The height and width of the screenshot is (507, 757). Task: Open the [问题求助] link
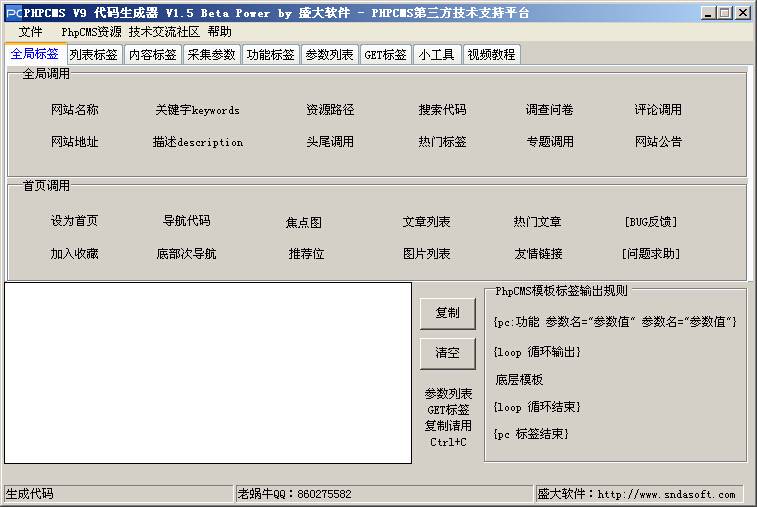pyautogui.click(x=651, y=254)
